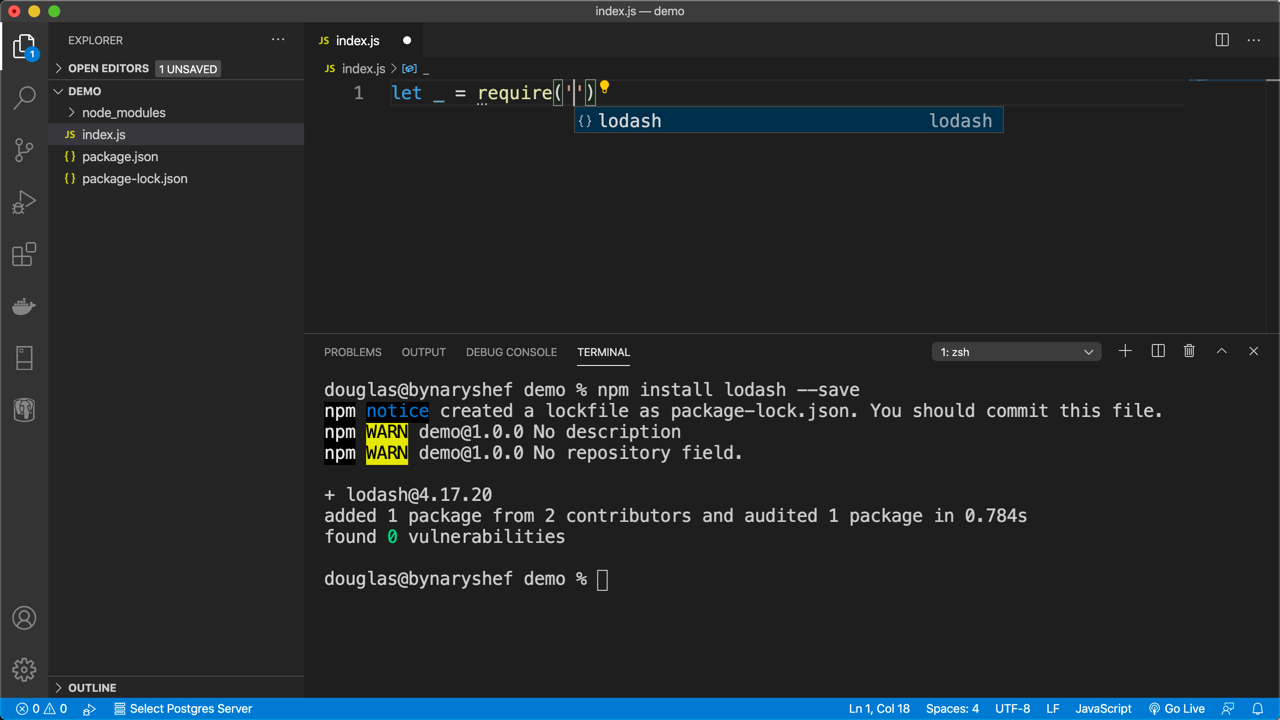Click Ln 1, Col 18 in status bar
The height and width of the screenshot is (720, 1280).
pyautogui.click(x=879, y=709)
